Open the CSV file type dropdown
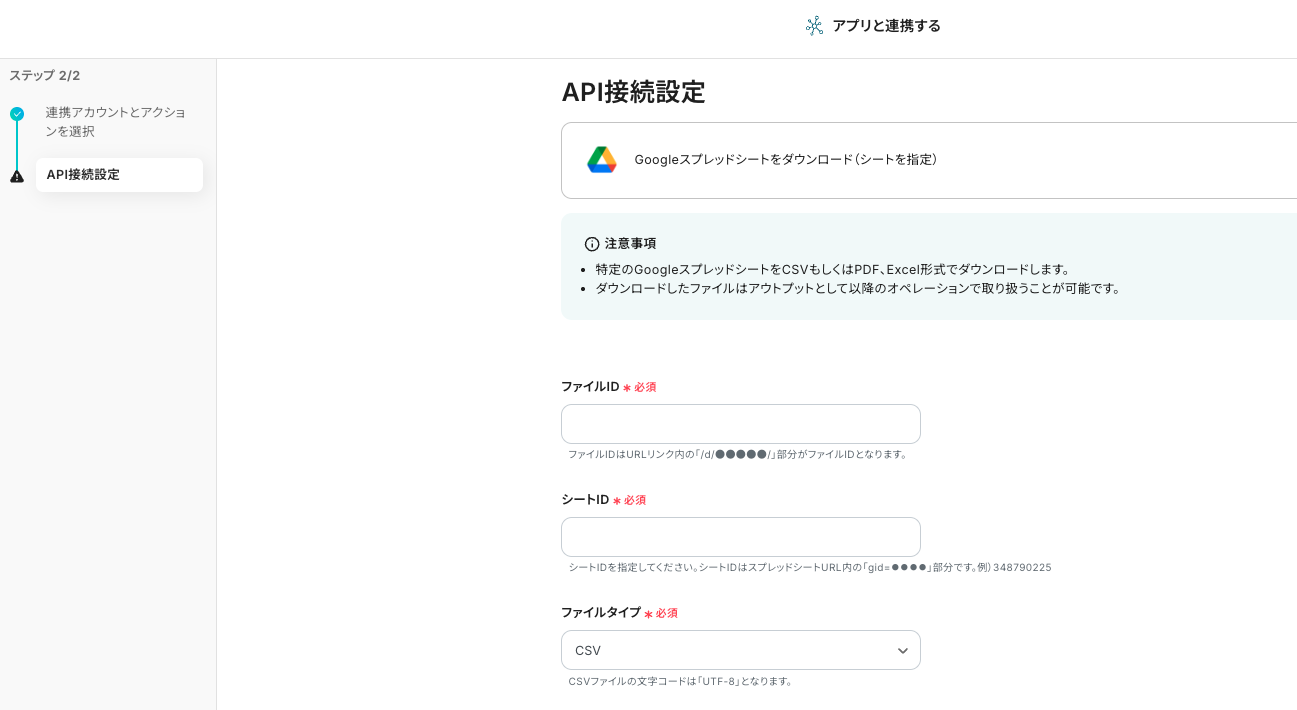This screenshot has width=1297, height=710. (740, 650)
